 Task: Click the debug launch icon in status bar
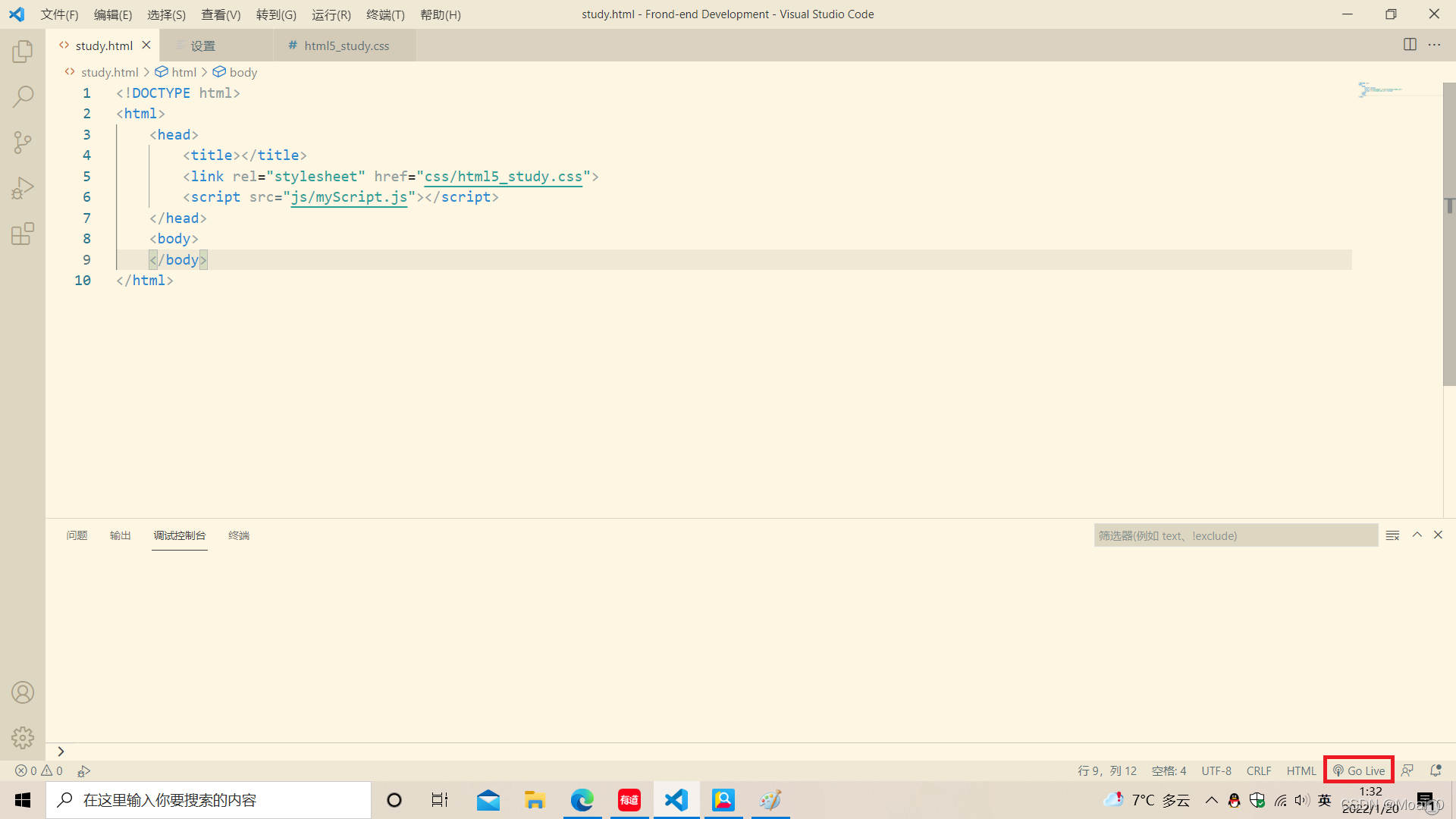coord(84,770)
